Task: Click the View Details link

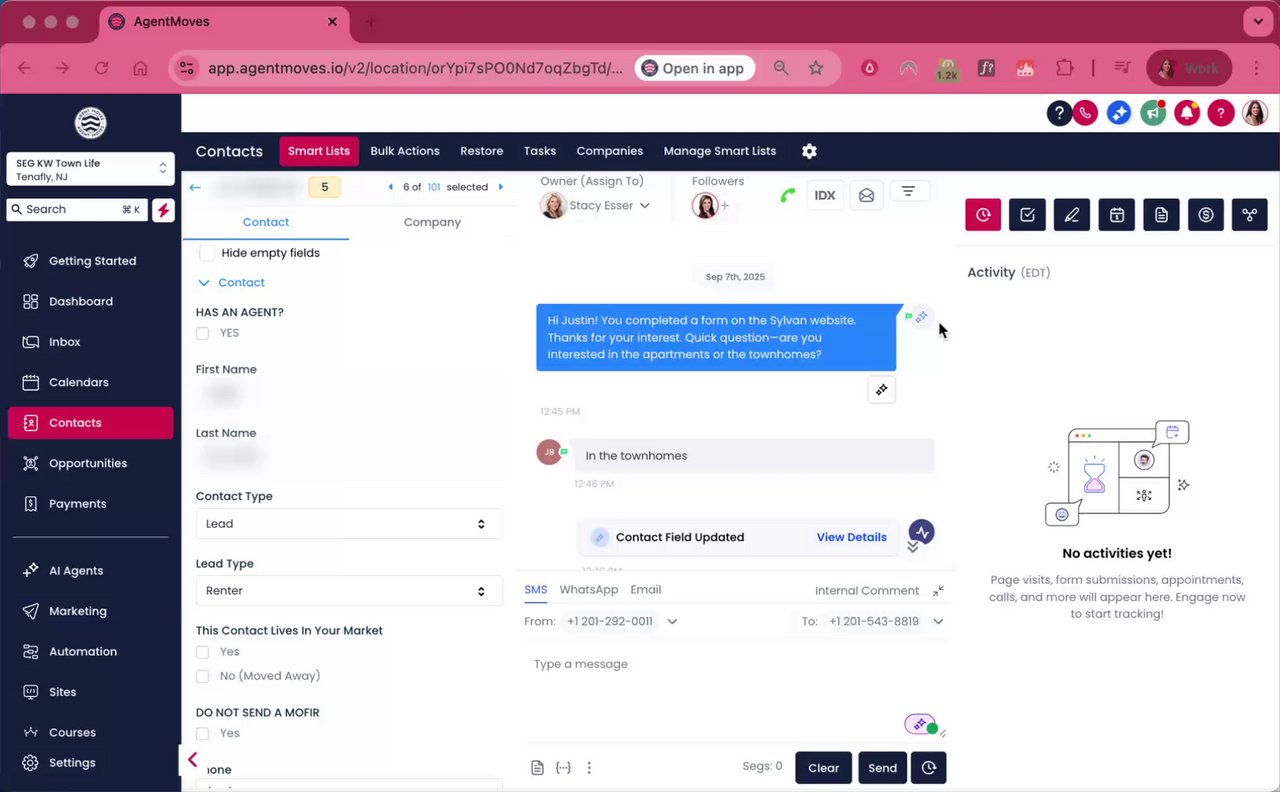Action: 851,537
